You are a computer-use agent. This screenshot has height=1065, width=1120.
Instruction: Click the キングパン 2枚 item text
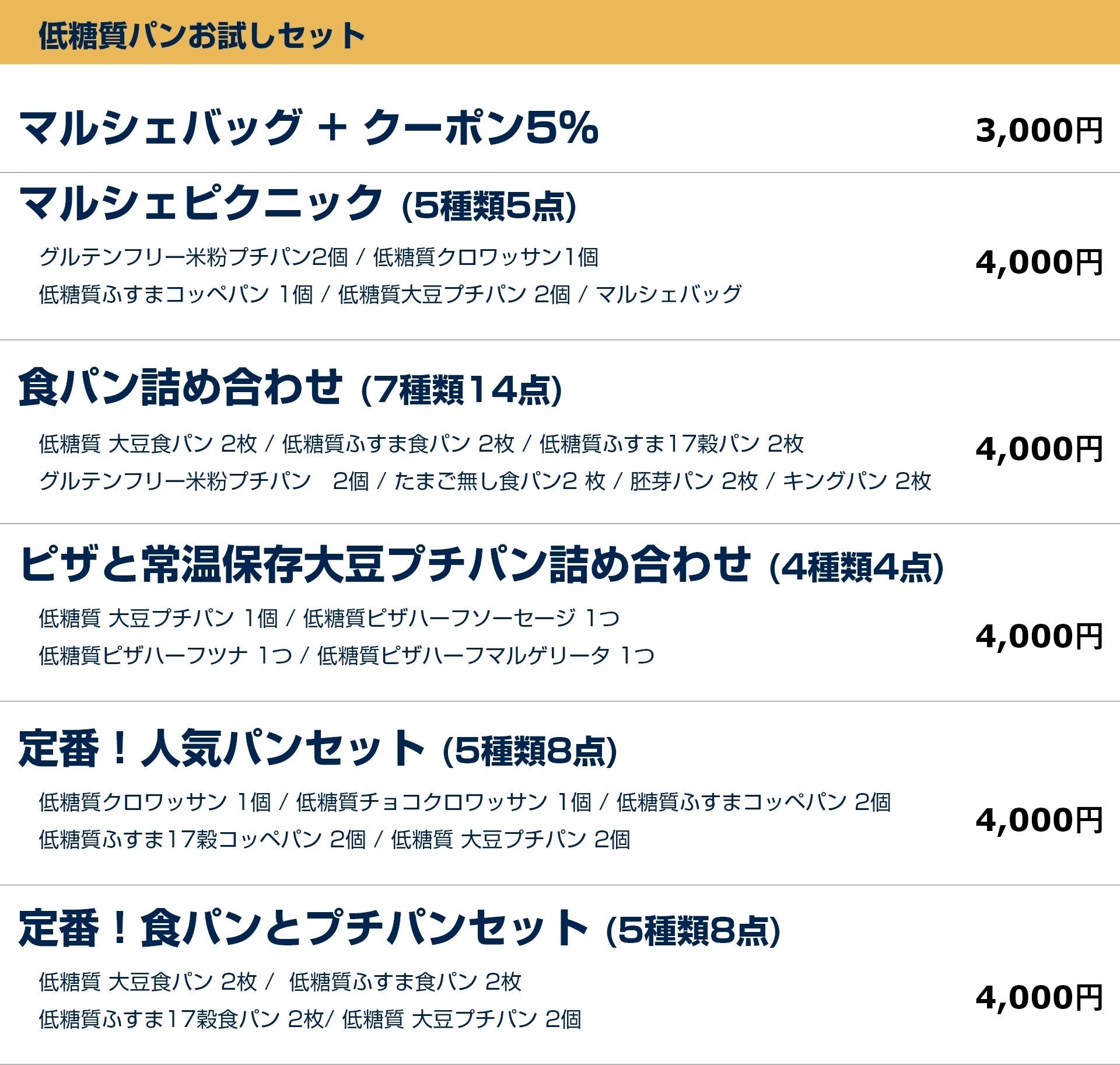(856, 481)
